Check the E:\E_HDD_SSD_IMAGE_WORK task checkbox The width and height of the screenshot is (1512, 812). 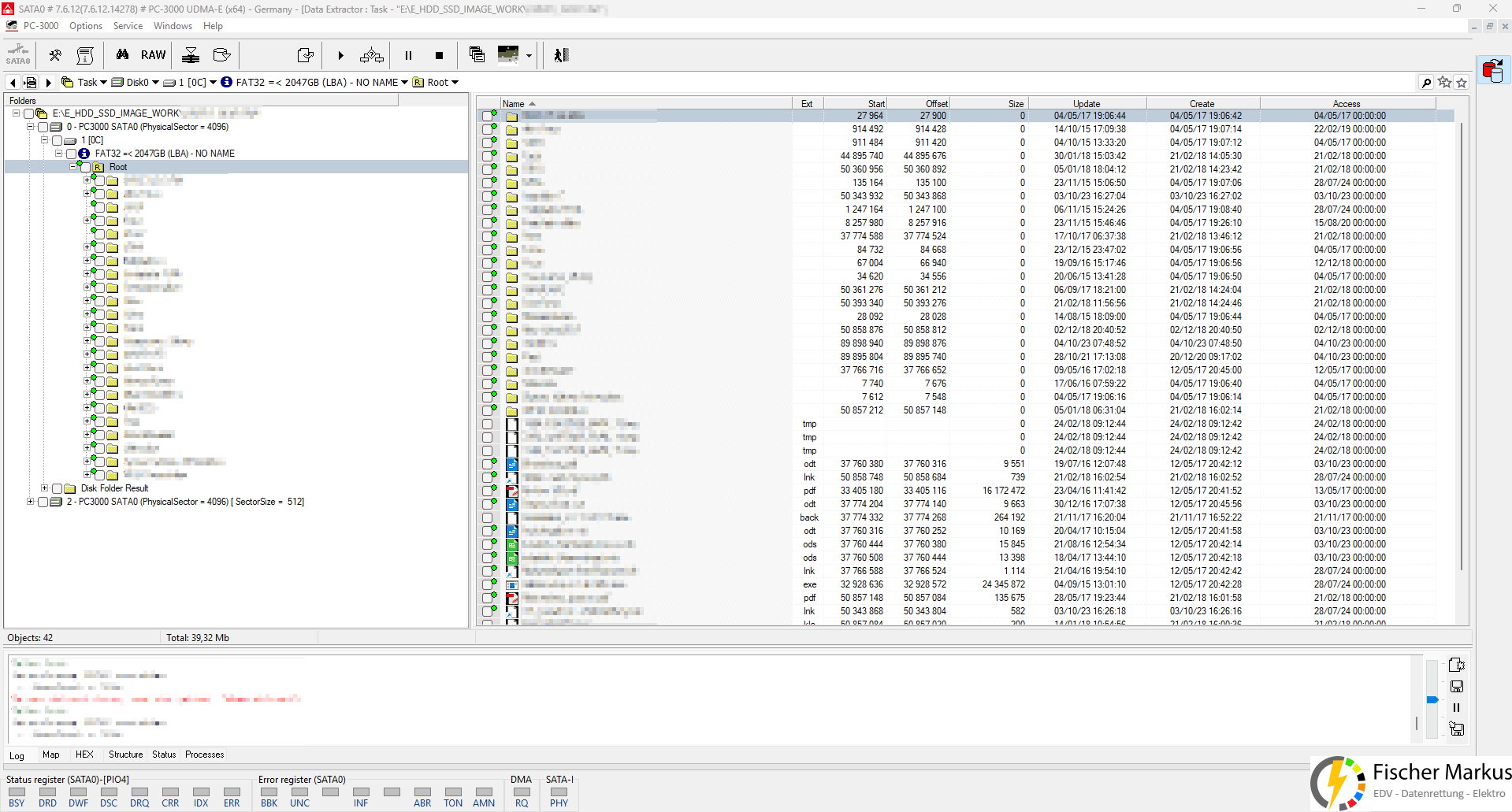[28, 113]
